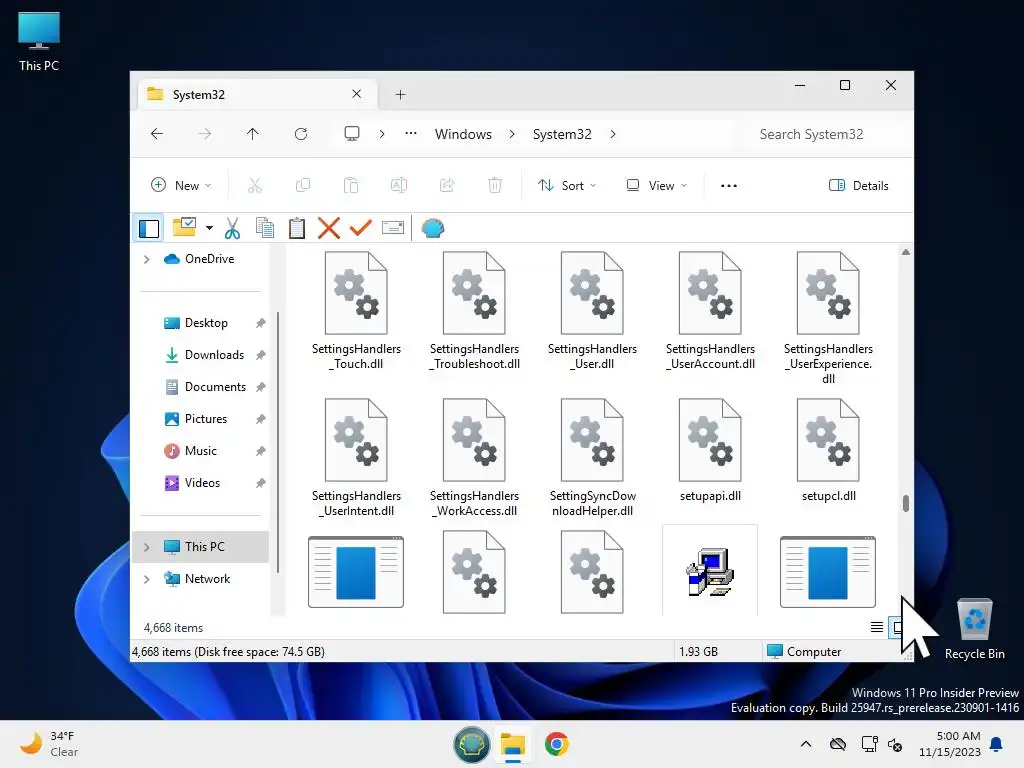Screen dimensions: 1024x768
Task: Click the computer icon in address bar
Action: [352, 134]
